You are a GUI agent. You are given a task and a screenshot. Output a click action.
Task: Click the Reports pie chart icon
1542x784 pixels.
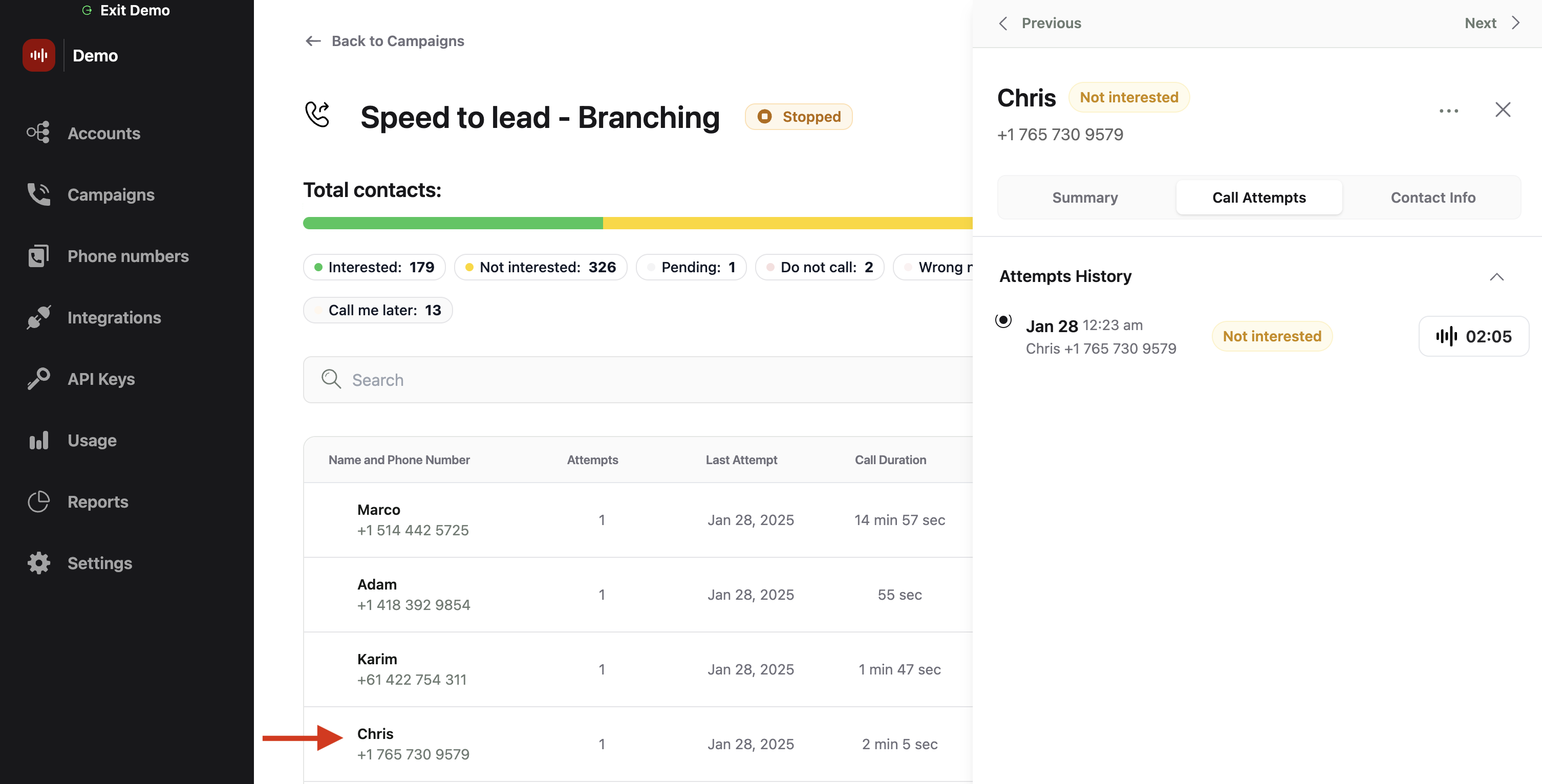pyautogui.click(x=38, y=502)
